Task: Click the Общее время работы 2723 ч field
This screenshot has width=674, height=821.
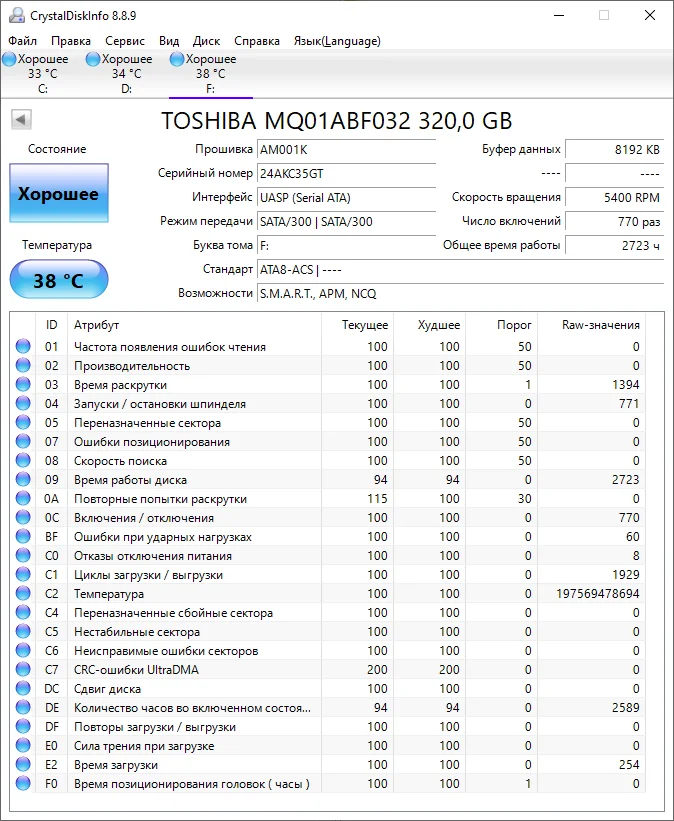Action: pos(615,245)
